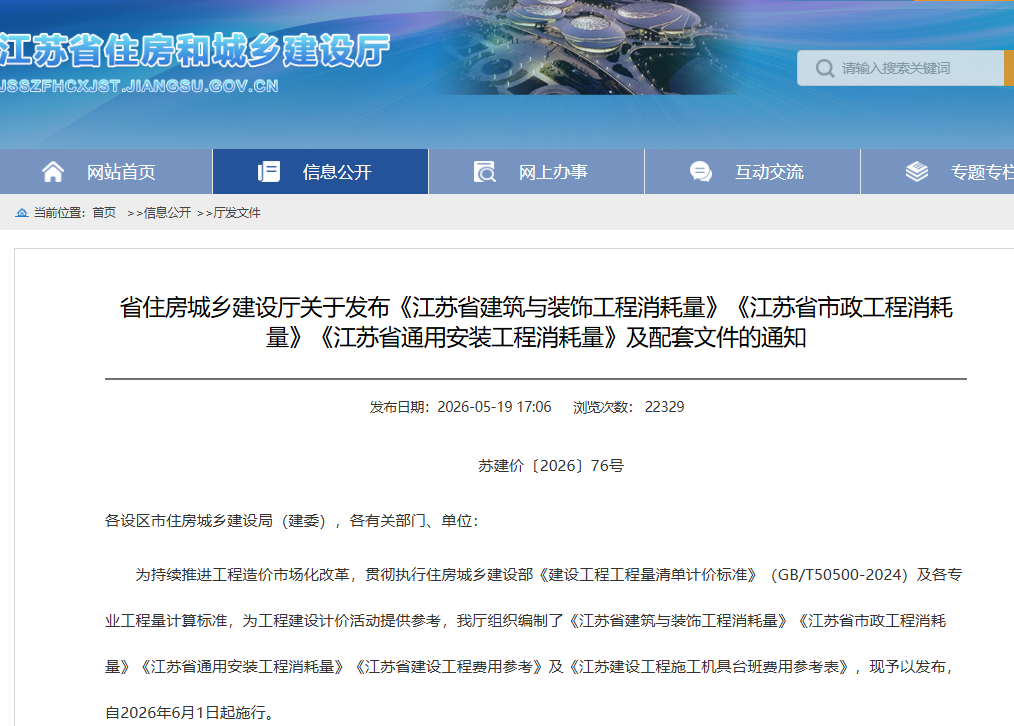Click the chat bubble icon beside 互动交流
This screenshot has width=1014, height=726.
(x=700, y=172)
